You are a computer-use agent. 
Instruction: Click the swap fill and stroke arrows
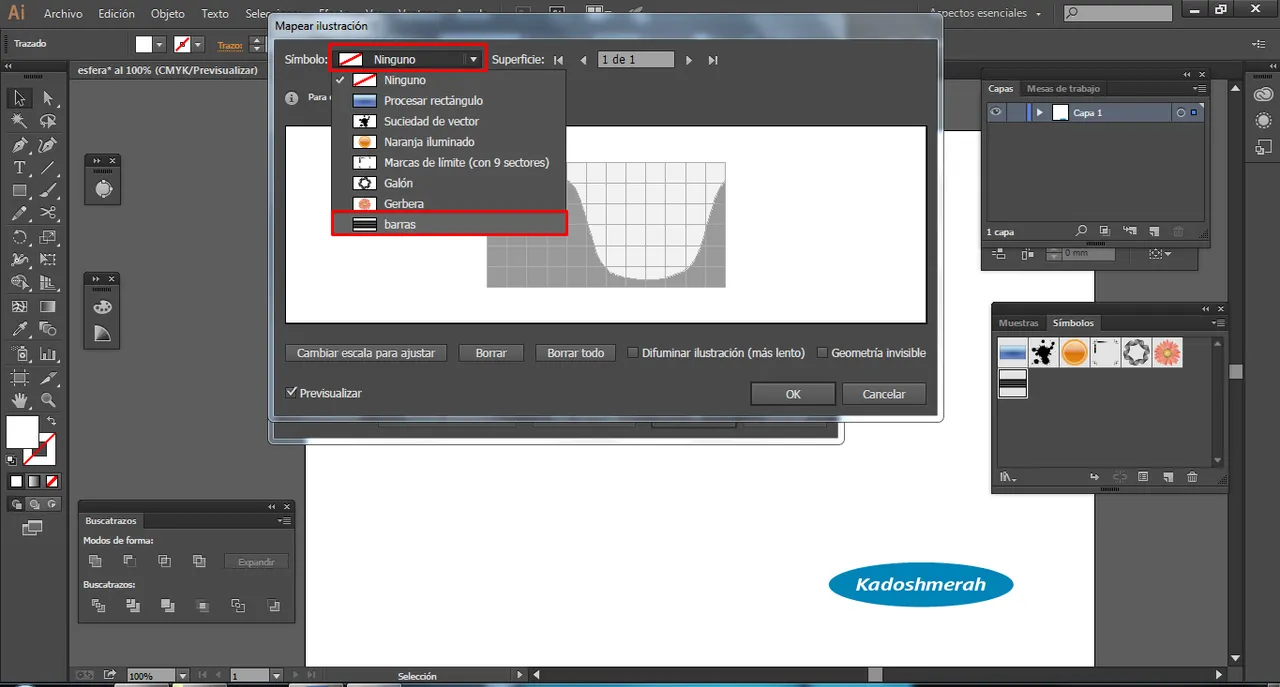pyautogui.click(x=50, y=421)
